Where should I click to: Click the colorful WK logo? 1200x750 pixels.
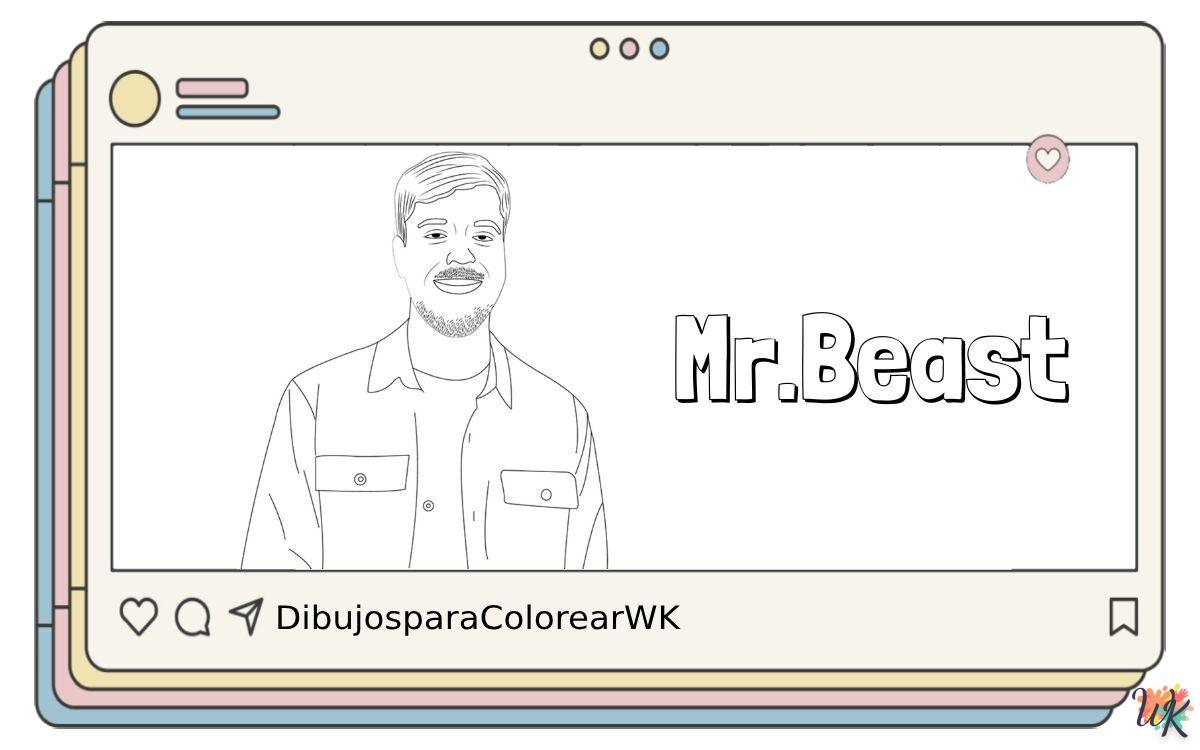point(1163,711)
